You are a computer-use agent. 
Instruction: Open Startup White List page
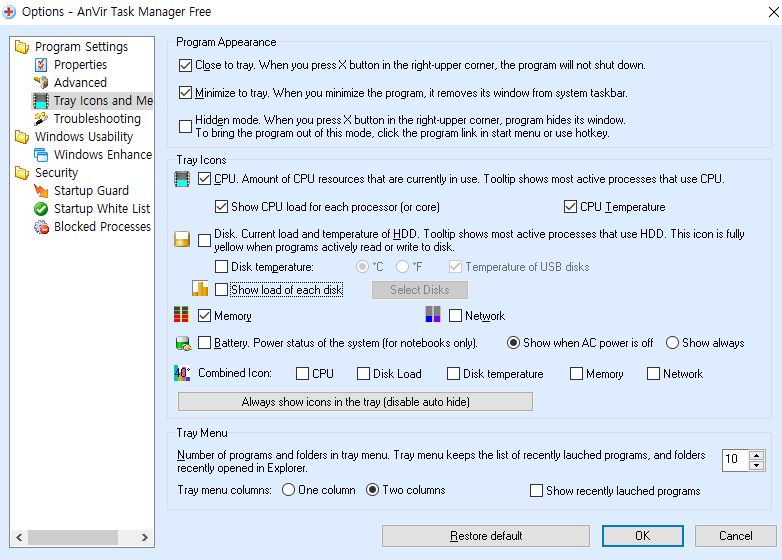pyautogui.click(x=102, y=208)
